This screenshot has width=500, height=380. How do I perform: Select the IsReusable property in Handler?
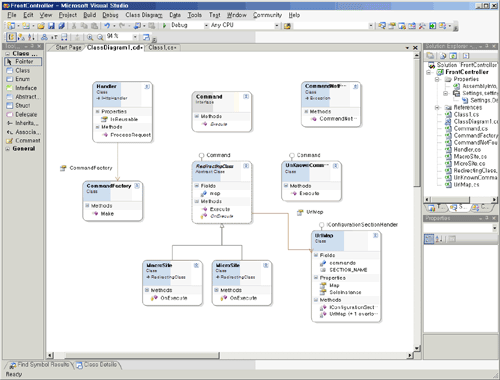pyautogui.click(x=124, y=119)
